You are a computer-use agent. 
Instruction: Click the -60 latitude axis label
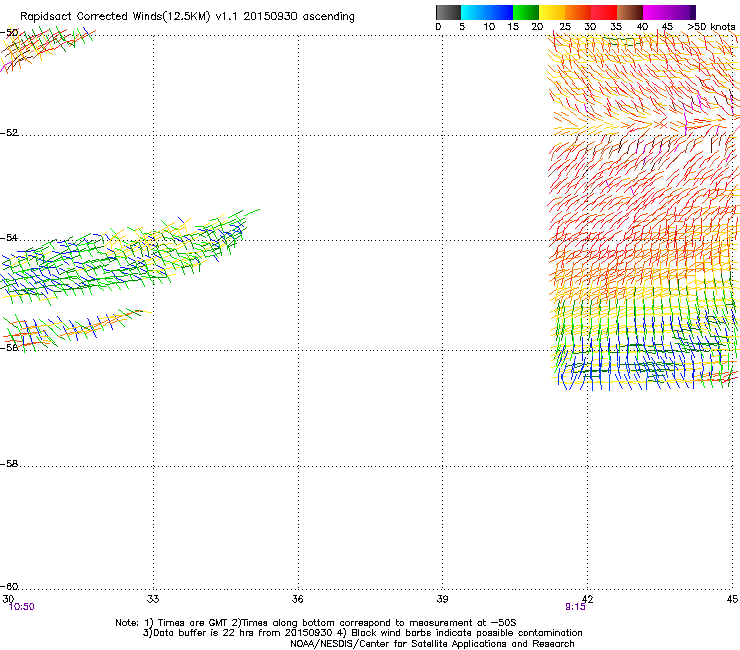pyautogui.click(x=9, y=586)
